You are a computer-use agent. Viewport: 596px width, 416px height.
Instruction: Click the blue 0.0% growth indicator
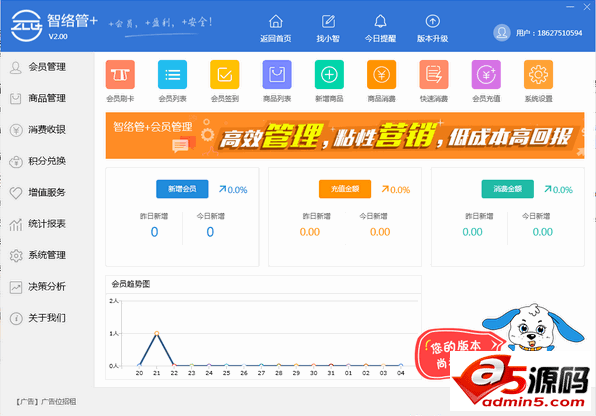click(233, 189)
